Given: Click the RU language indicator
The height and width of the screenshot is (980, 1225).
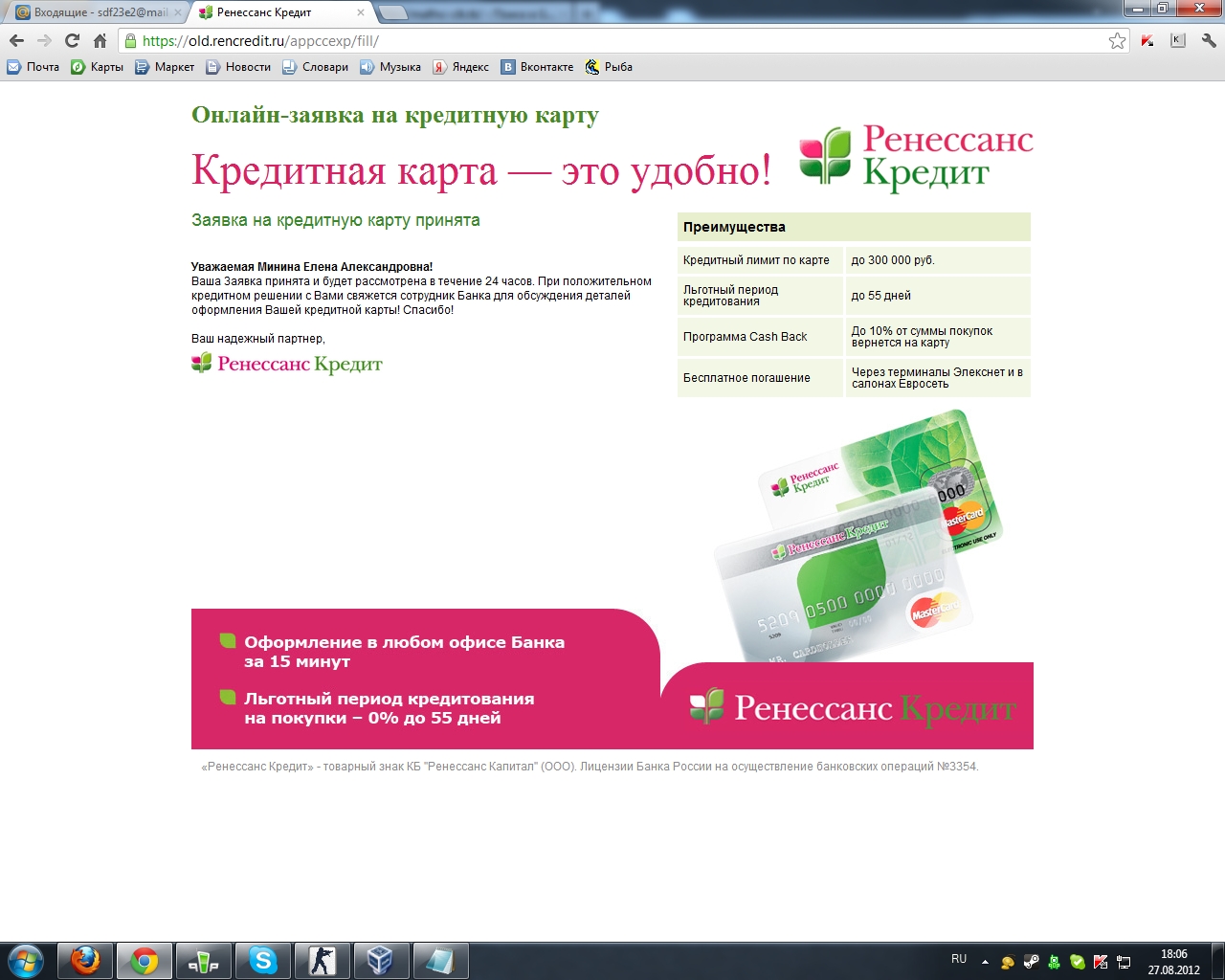Looking at the screenshot, I should pos(959,959).
